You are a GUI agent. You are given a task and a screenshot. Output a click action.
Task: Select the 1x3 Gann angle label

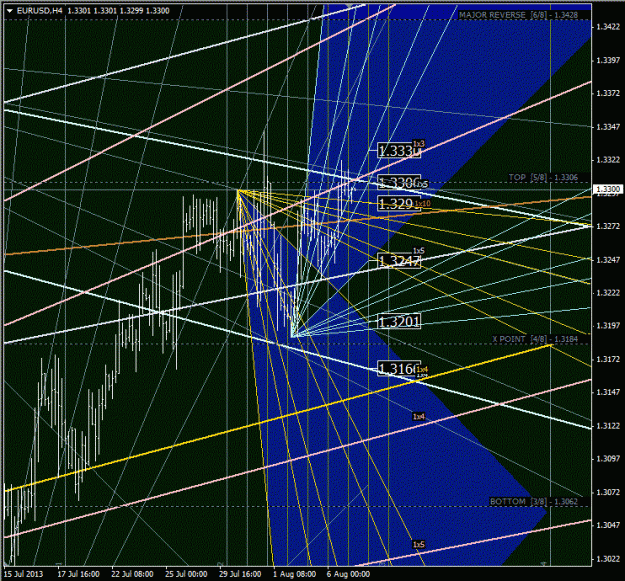tap(419, 143)
